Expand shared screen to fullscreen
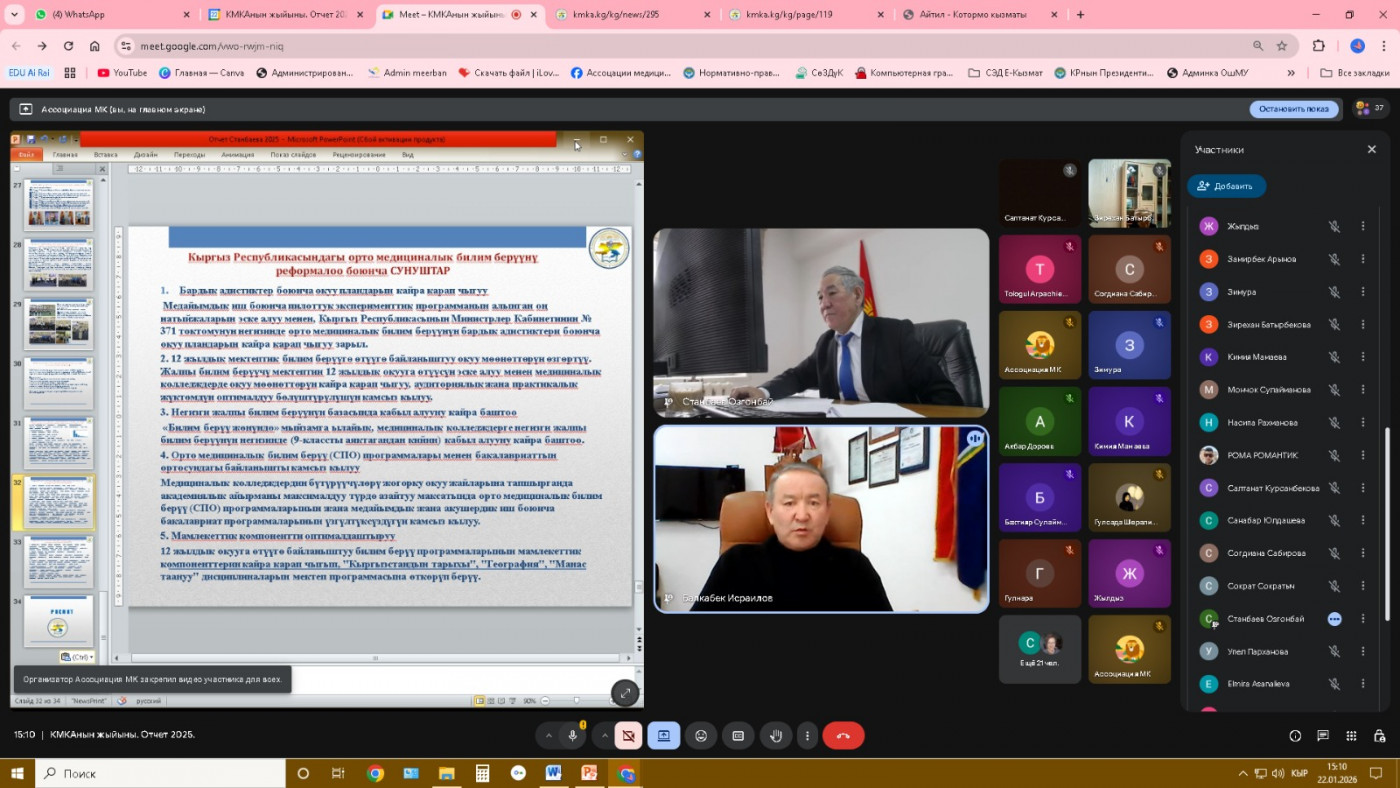This screenshot has width=1400, height=788. point(625,692)
